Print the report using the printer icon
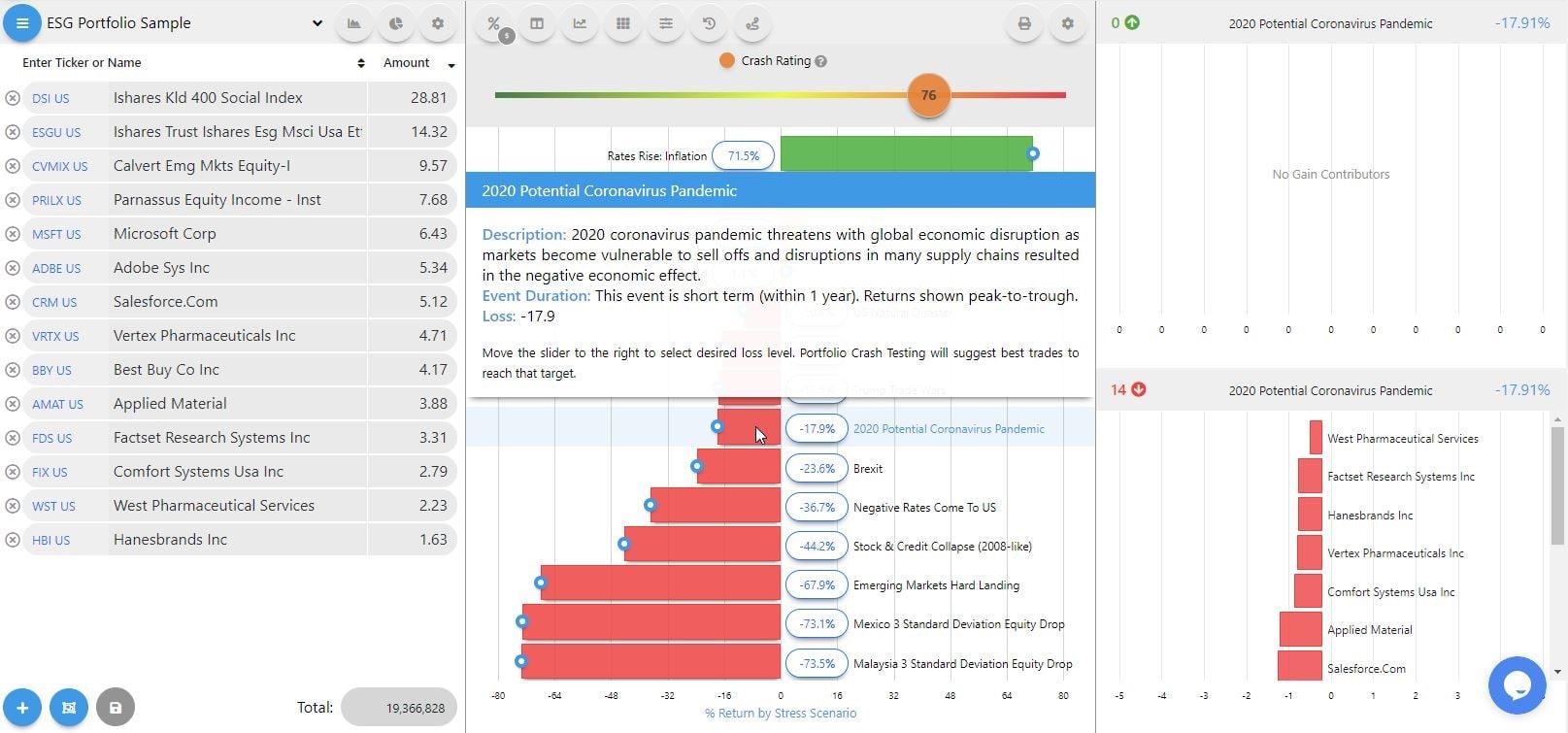The width and height of the screenshot is (1568, 733). tap(1024, 23)
